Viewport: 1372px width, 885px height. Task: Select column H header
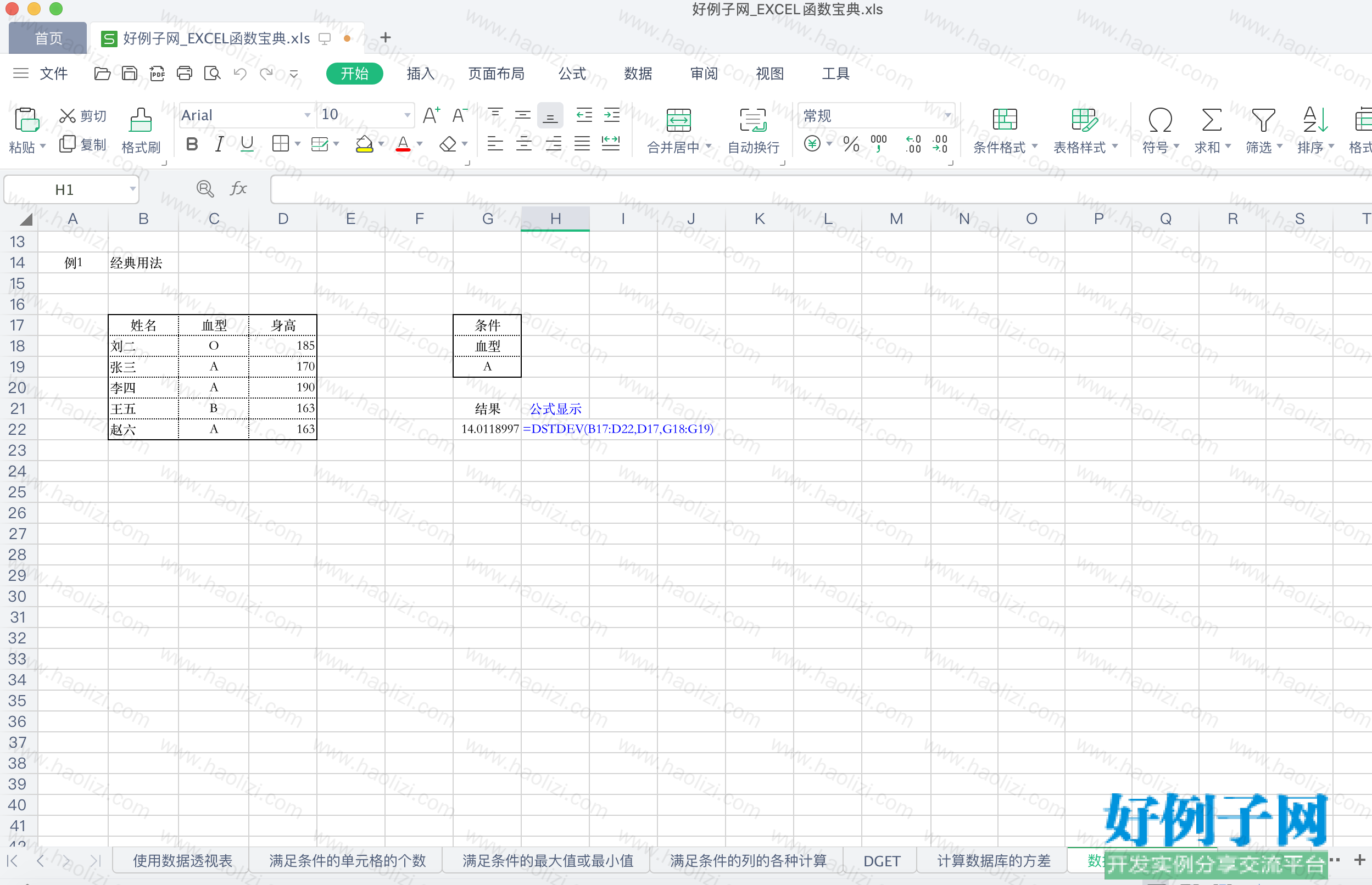[555, 219]
